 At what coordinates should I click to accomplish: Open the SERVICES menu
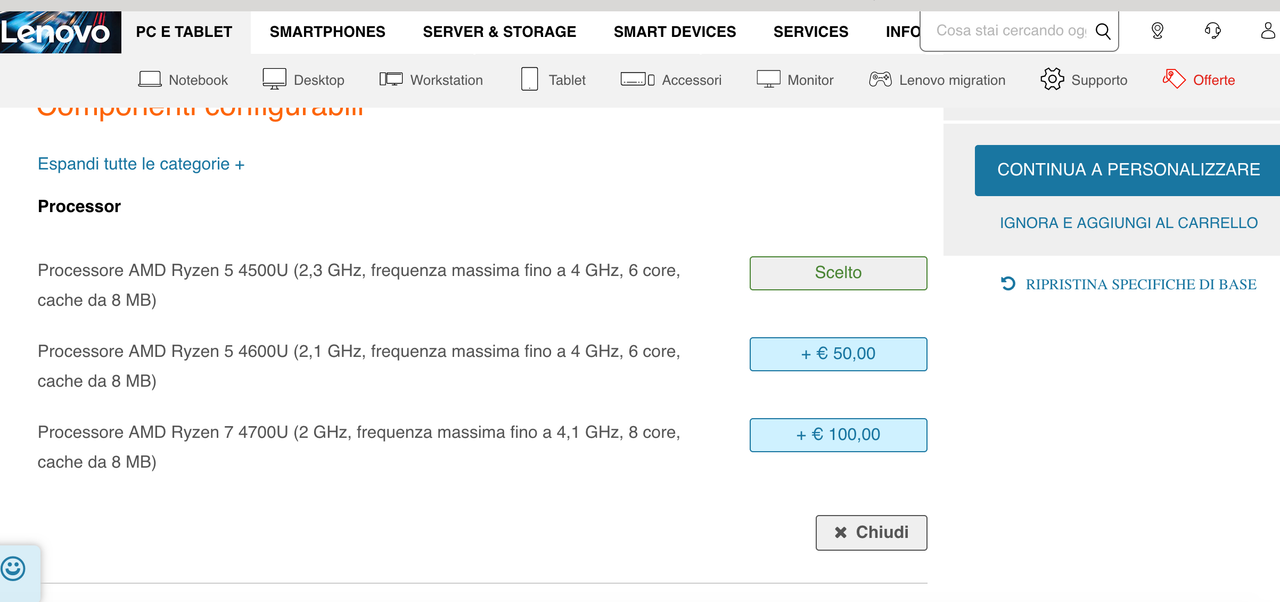pyautogui.click(x=811, y=32)
